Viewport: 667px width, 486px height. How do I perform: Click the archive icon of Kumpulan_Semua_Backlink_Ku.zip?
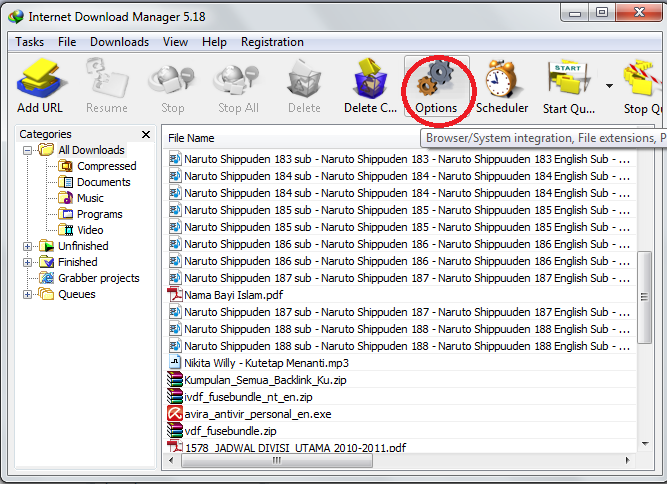[174, 380]
